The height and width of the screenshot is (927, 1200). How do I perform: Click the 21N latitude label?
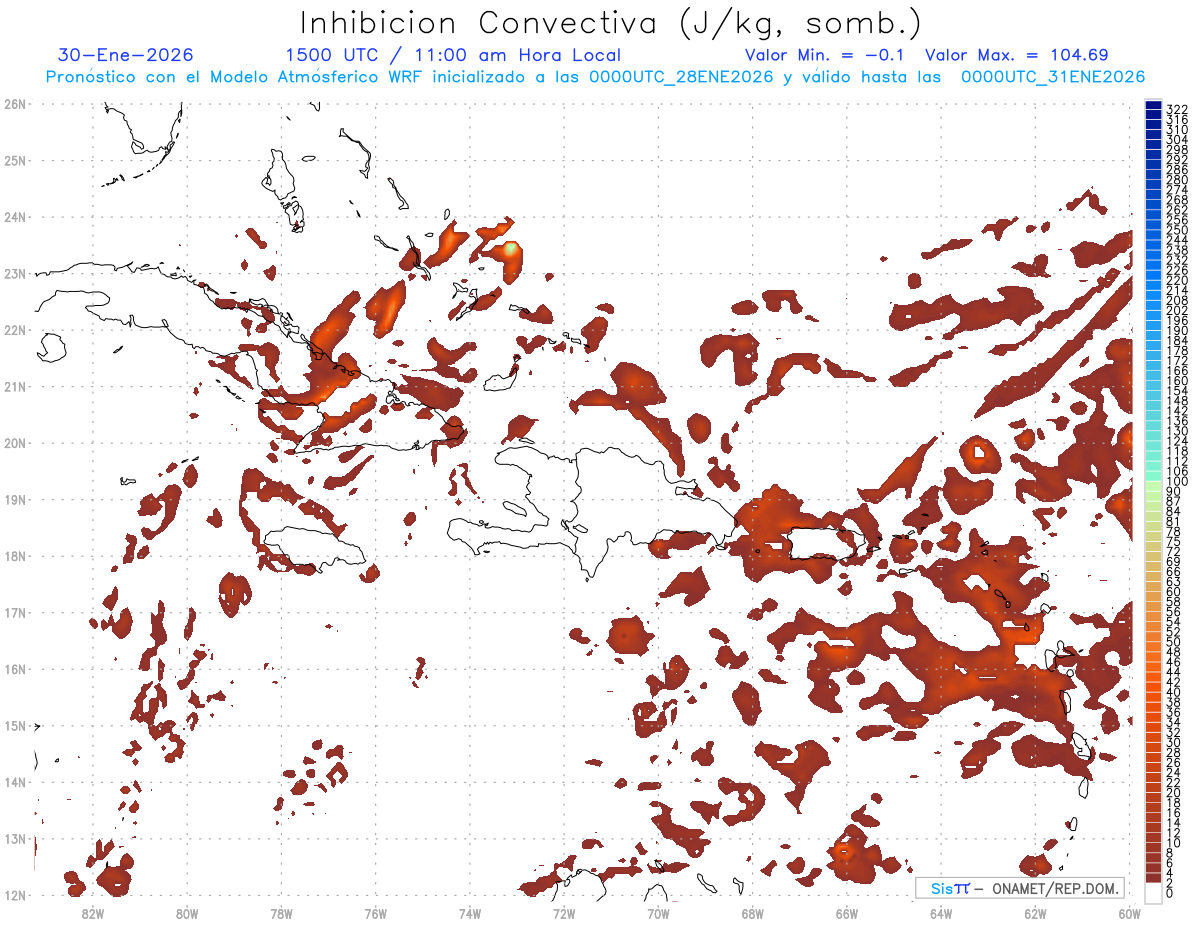coord(14,386)
